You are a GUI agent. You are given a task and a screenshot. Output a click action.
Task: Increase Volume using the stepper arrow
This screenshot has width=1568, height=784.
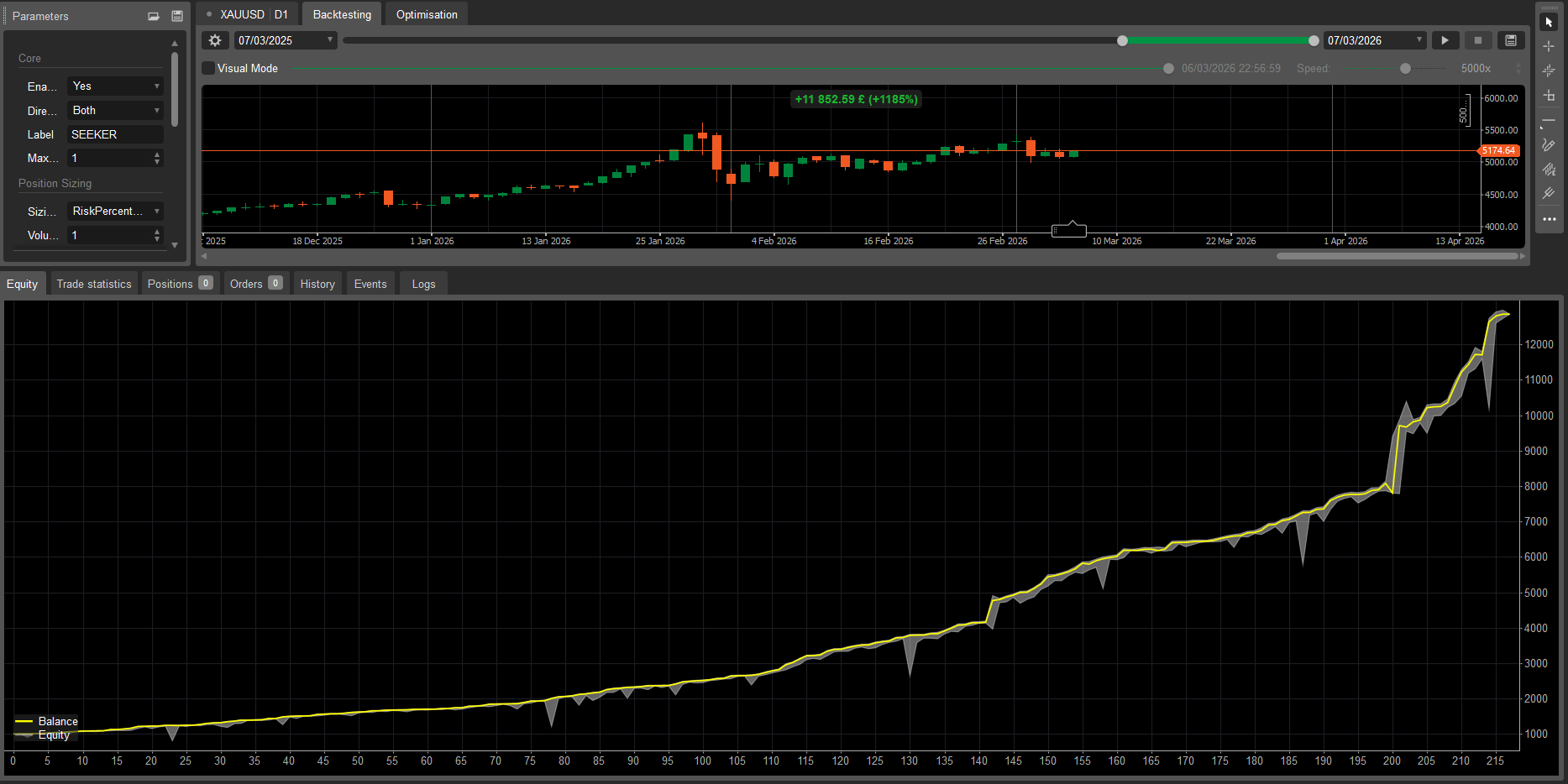tap(156, 232)
